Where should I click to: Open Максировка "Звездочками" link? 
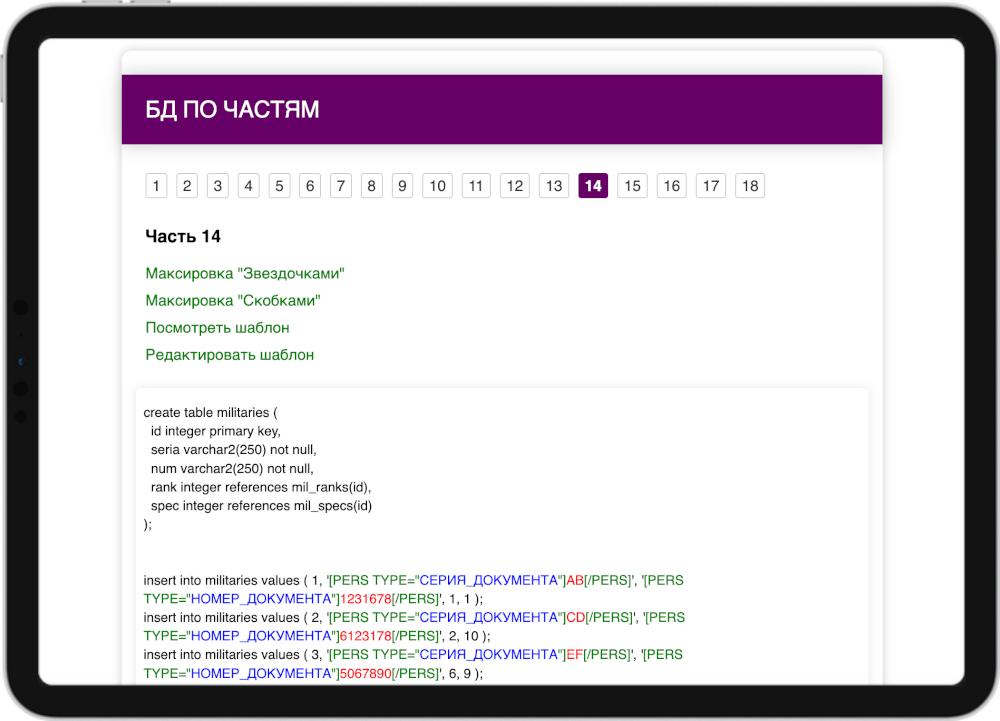point(245,274)
